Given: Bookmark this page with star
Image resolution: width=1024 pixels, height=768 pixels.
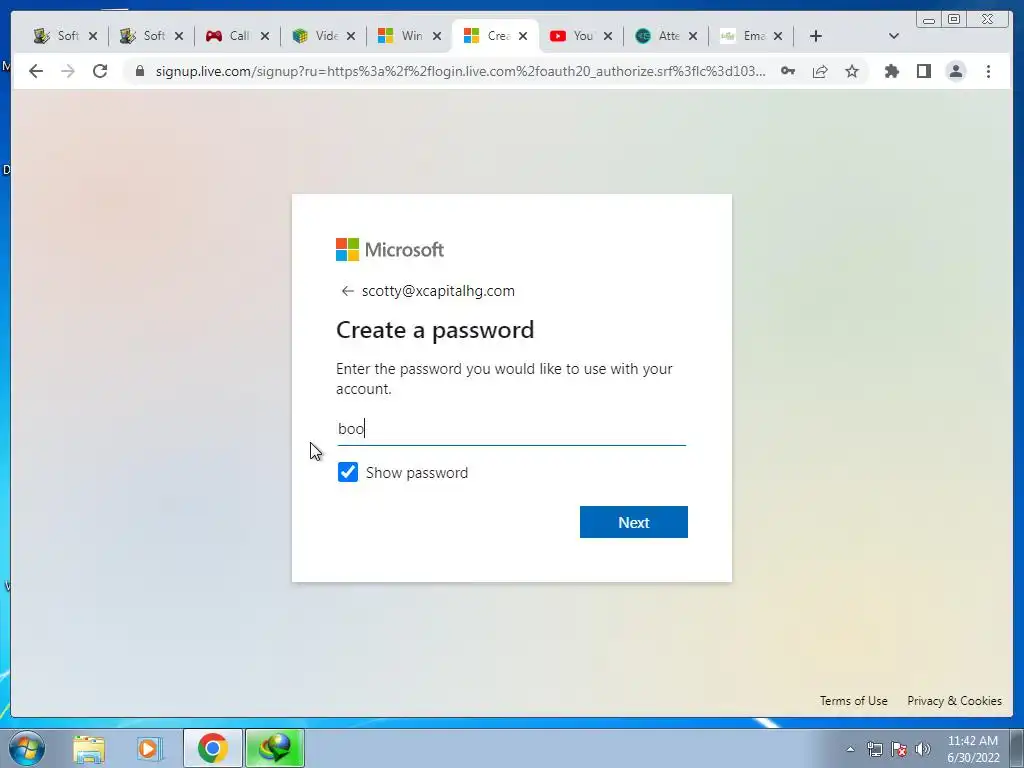Looking at the screenshot, I should (852, 71).
